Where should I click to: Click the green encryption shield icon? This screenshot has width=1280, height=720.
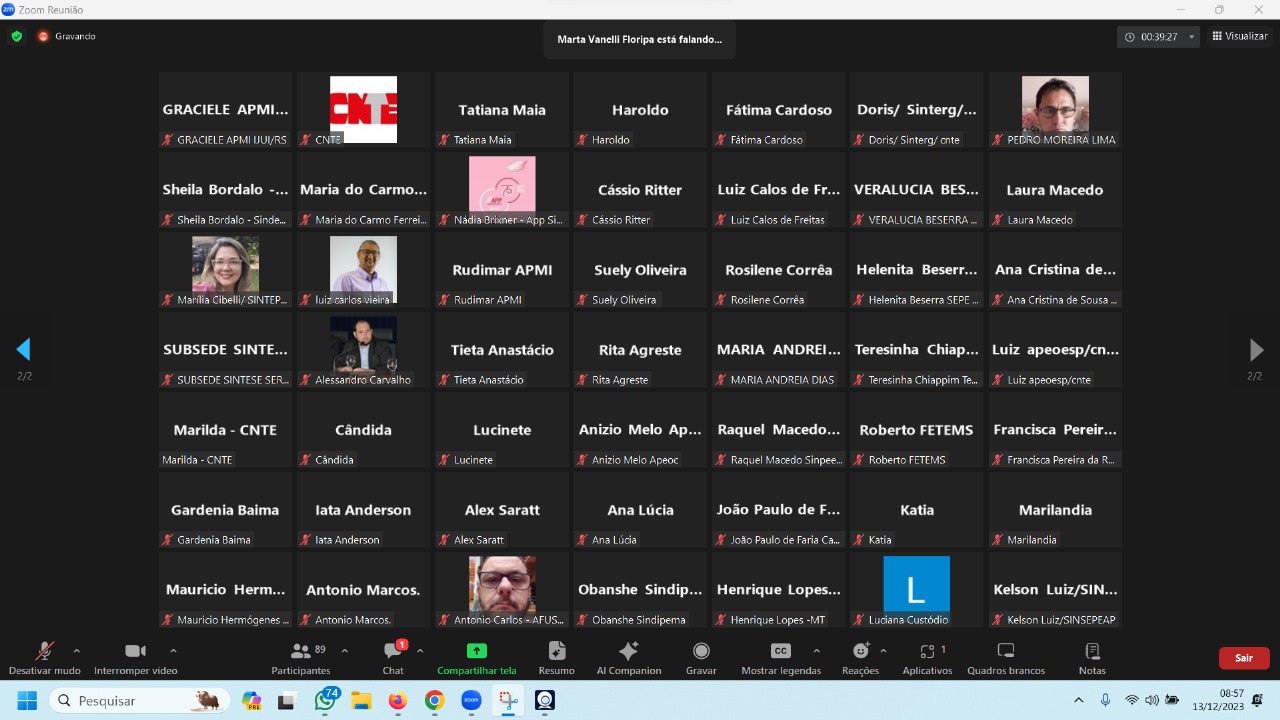[16, 36]
